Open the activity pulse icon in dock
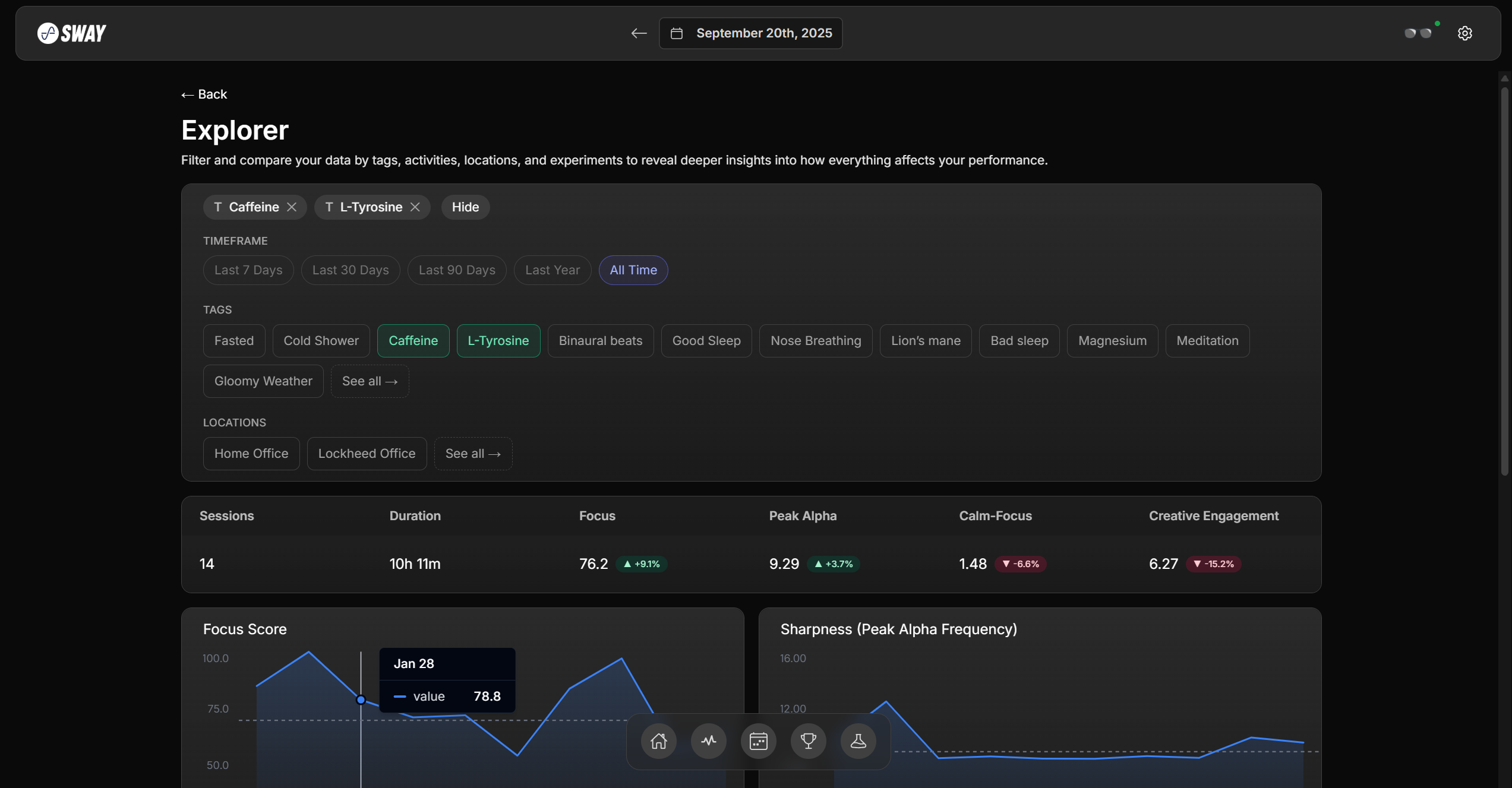This screenshot has width=1512, height=788. [708, 741]
